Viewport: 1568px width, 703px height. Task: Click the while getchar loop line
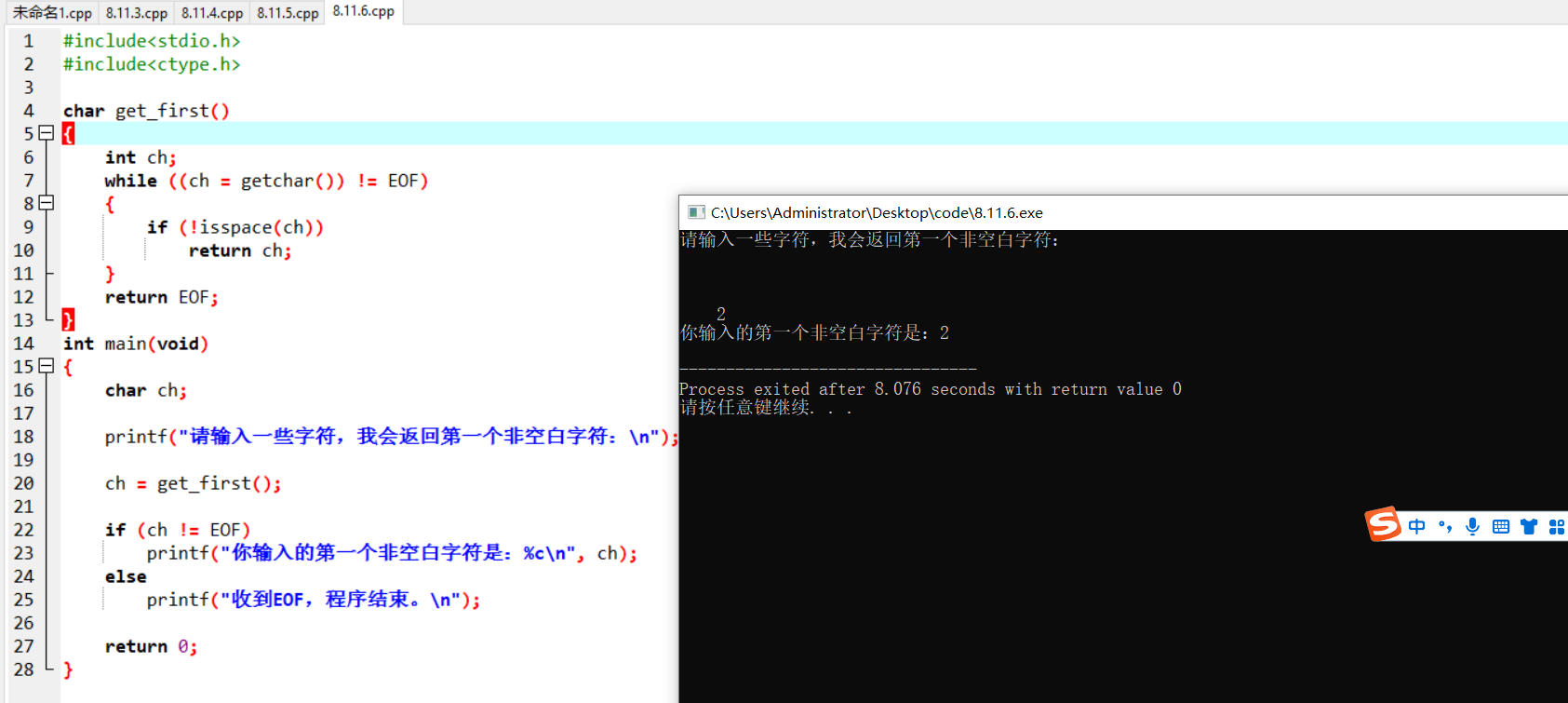(x=266, y=181)
